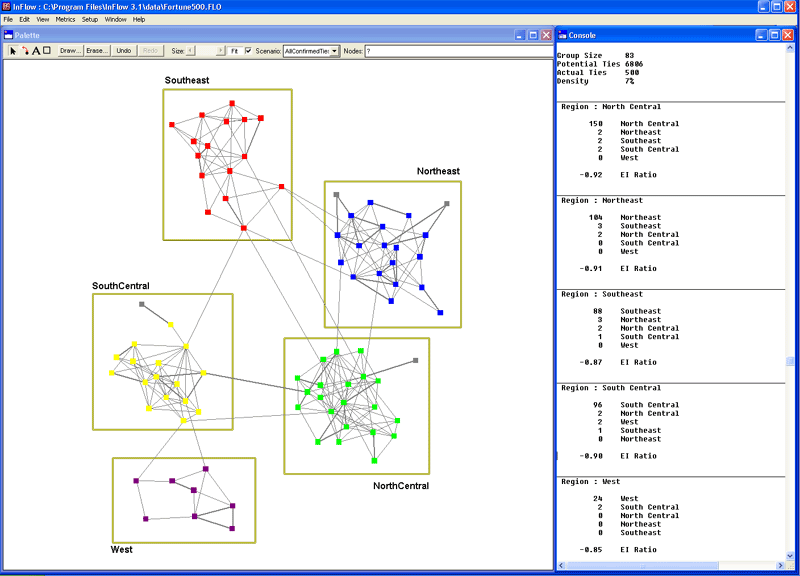Open the Scenario dropdown list
Viewport: 800px width, 576px height.
[334, 51]
